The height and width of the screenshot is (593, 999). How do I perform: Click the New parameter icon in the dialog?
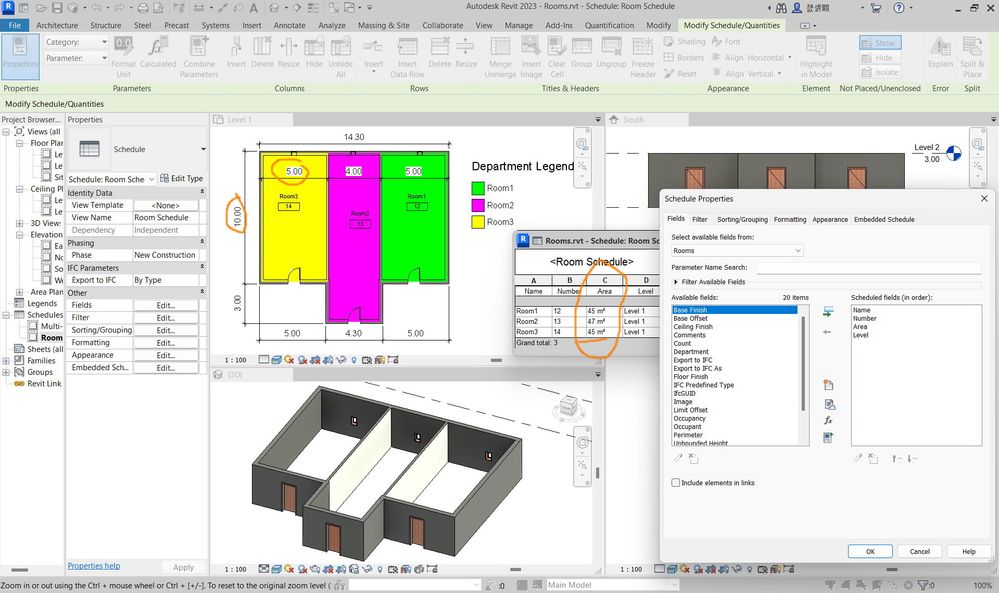coord(828,385)
